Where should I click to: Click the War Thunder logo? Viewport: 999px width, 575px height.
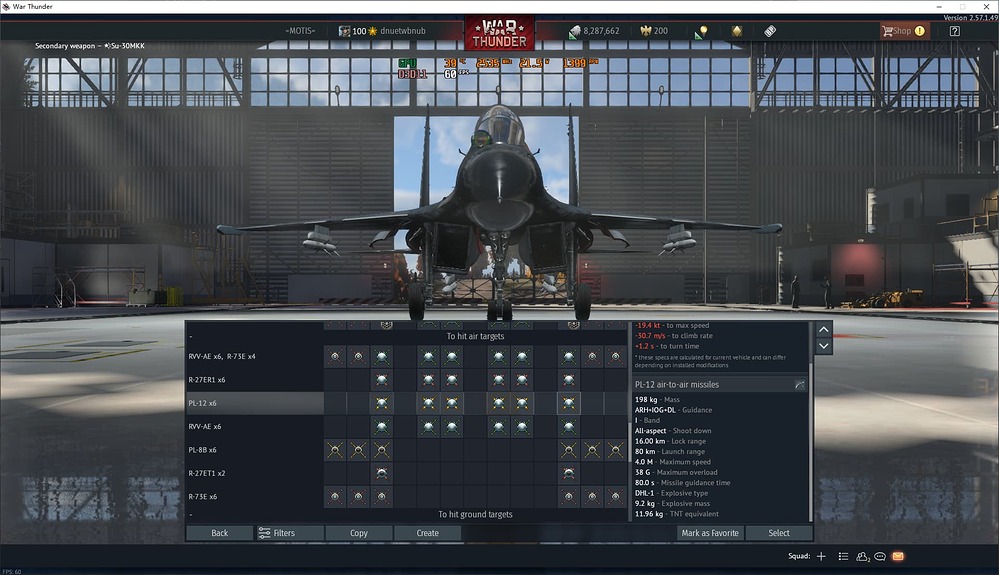click(500, 33)
